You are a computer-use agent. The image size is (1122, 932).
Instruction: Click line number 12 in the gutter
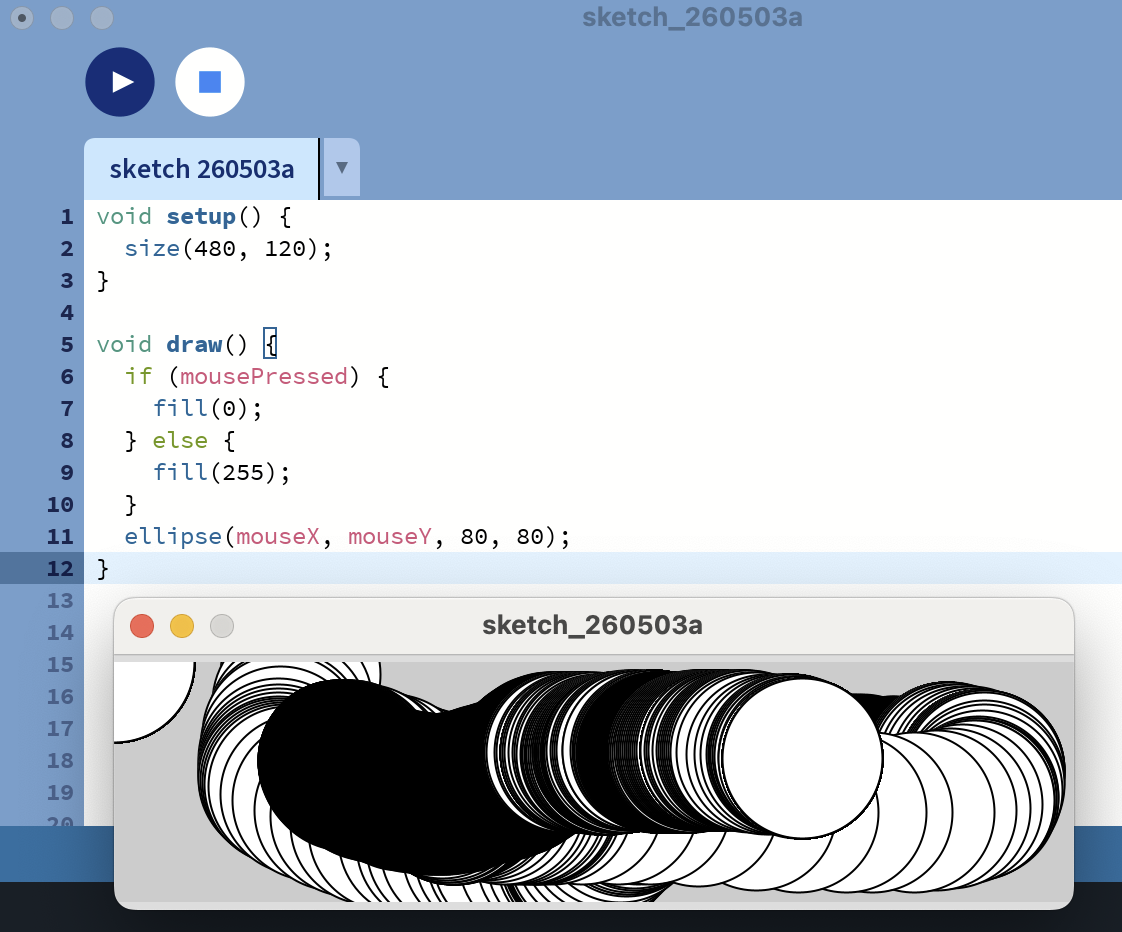click(60, 568)
